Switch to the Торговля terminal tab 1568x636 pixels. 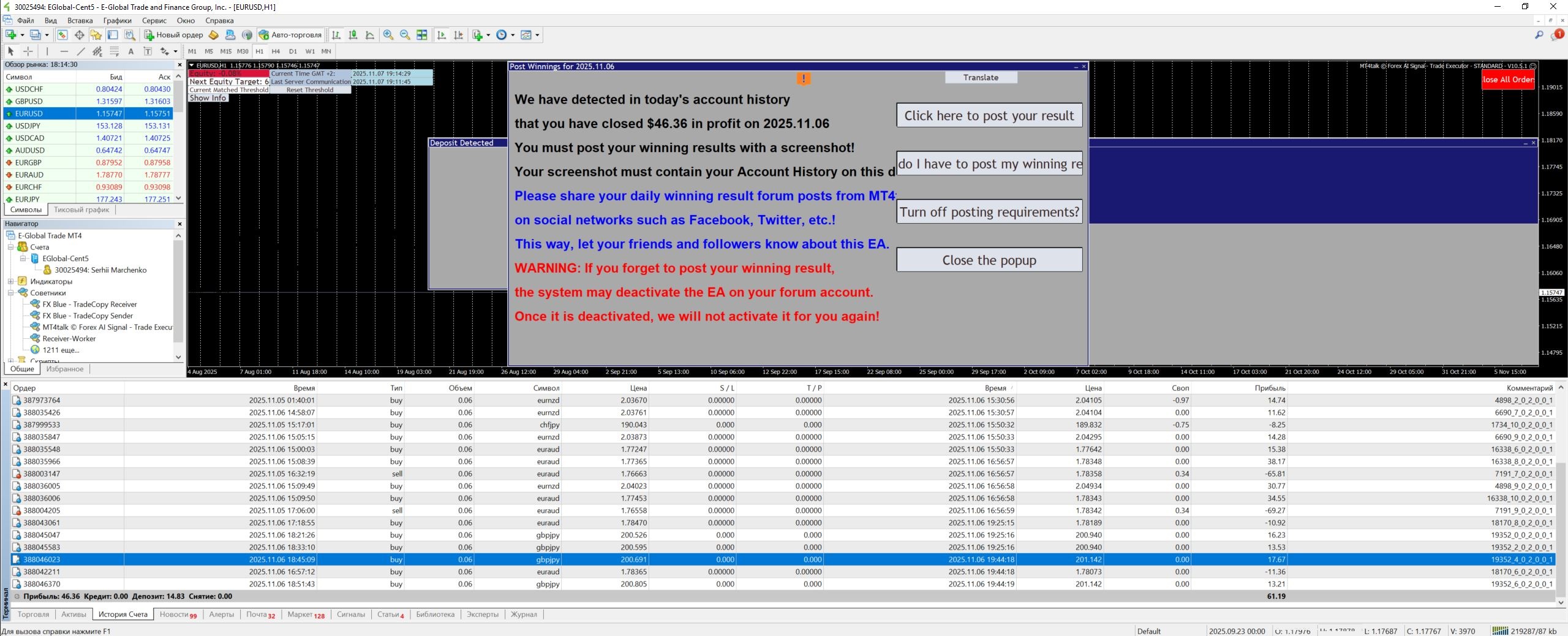[33, 614]
